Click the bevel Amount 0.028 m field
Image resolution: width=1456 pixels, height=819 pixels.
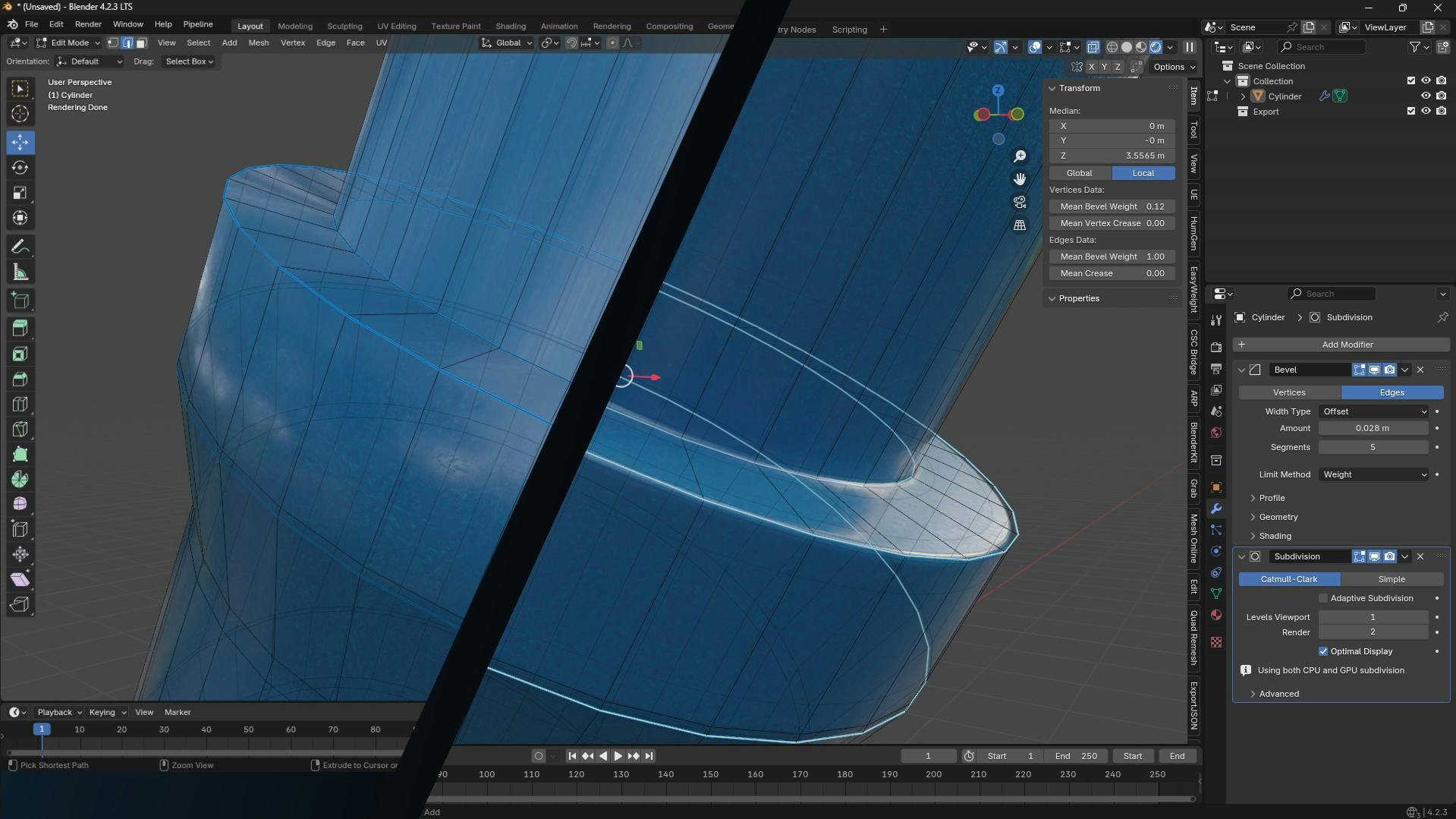click(x=1373, y=428)
